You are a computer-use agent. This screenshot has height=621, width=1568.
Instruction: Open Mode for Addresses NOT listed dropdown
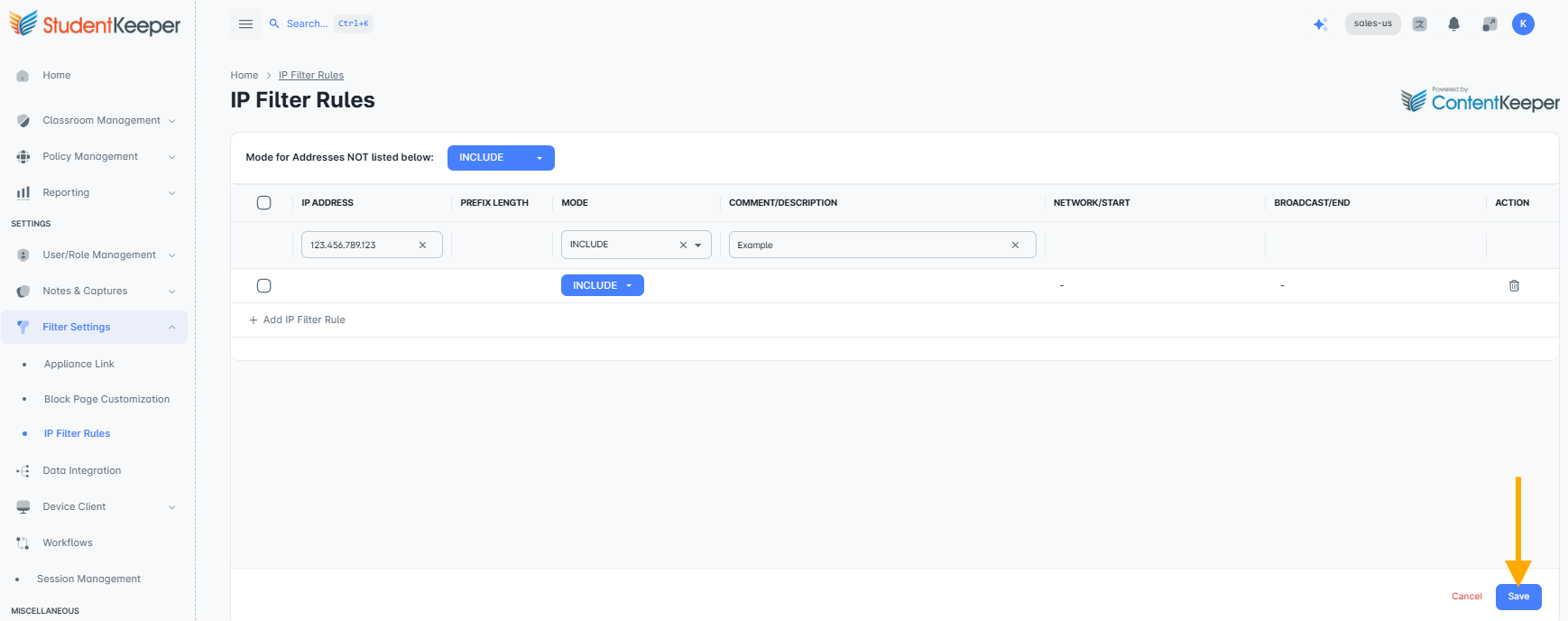point(501,158)
